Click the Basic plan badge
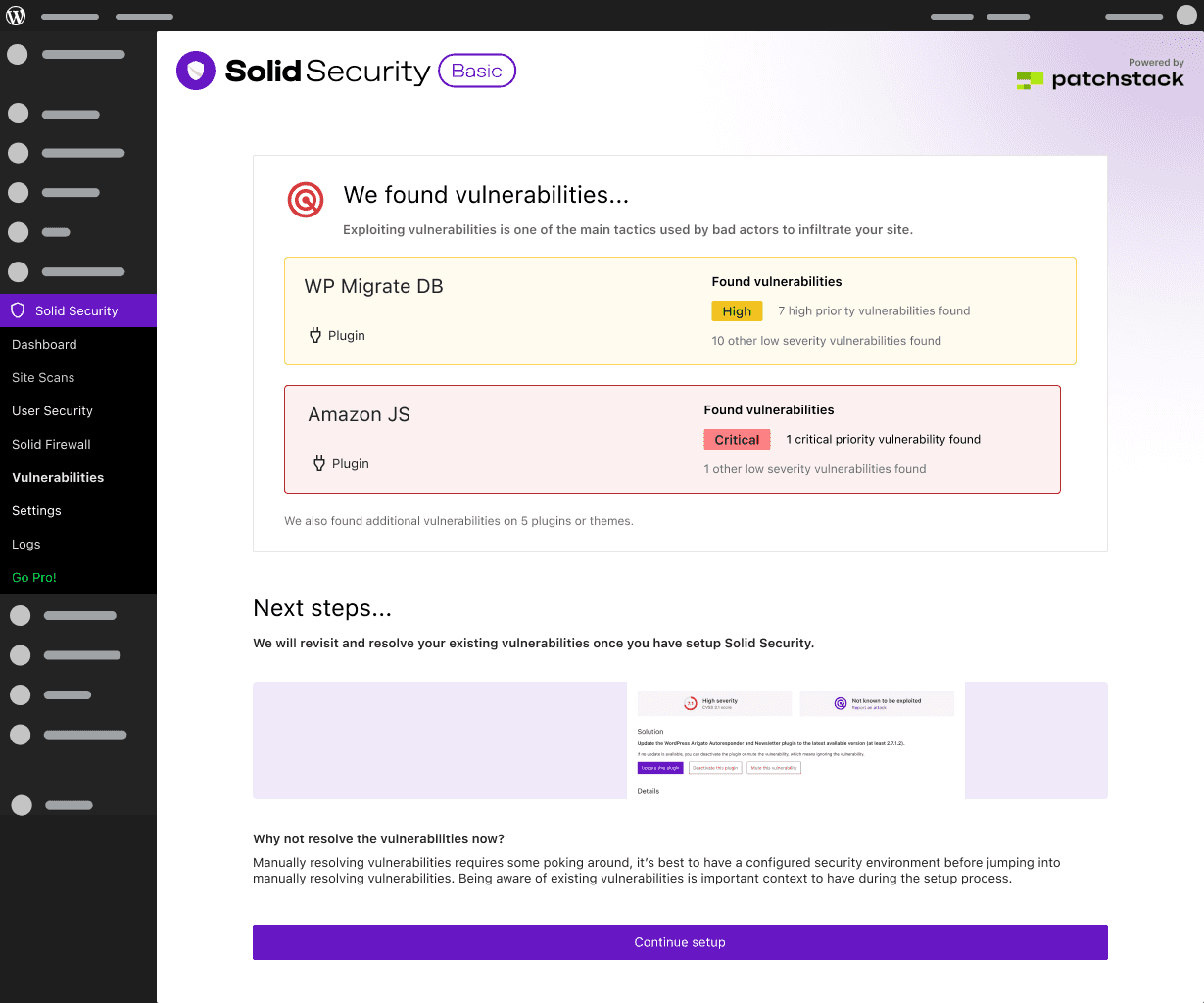Image resolution: width=1204 pixels, height=1003 pixels. click(477, 71)
